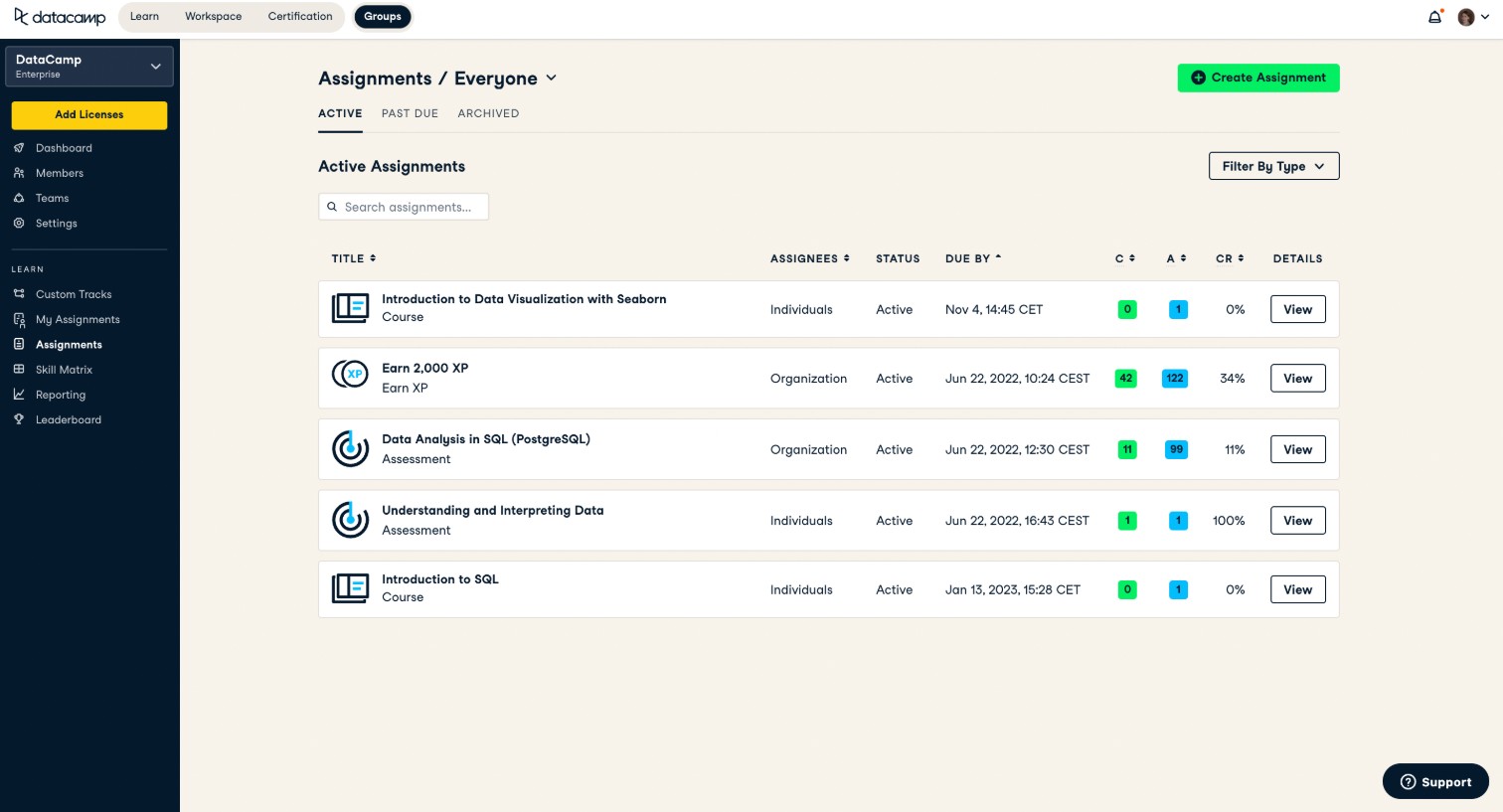Click due date Nov 4, 14:45 CET
This screenshot has height=812, width=1503.
[x=994, y=309]
